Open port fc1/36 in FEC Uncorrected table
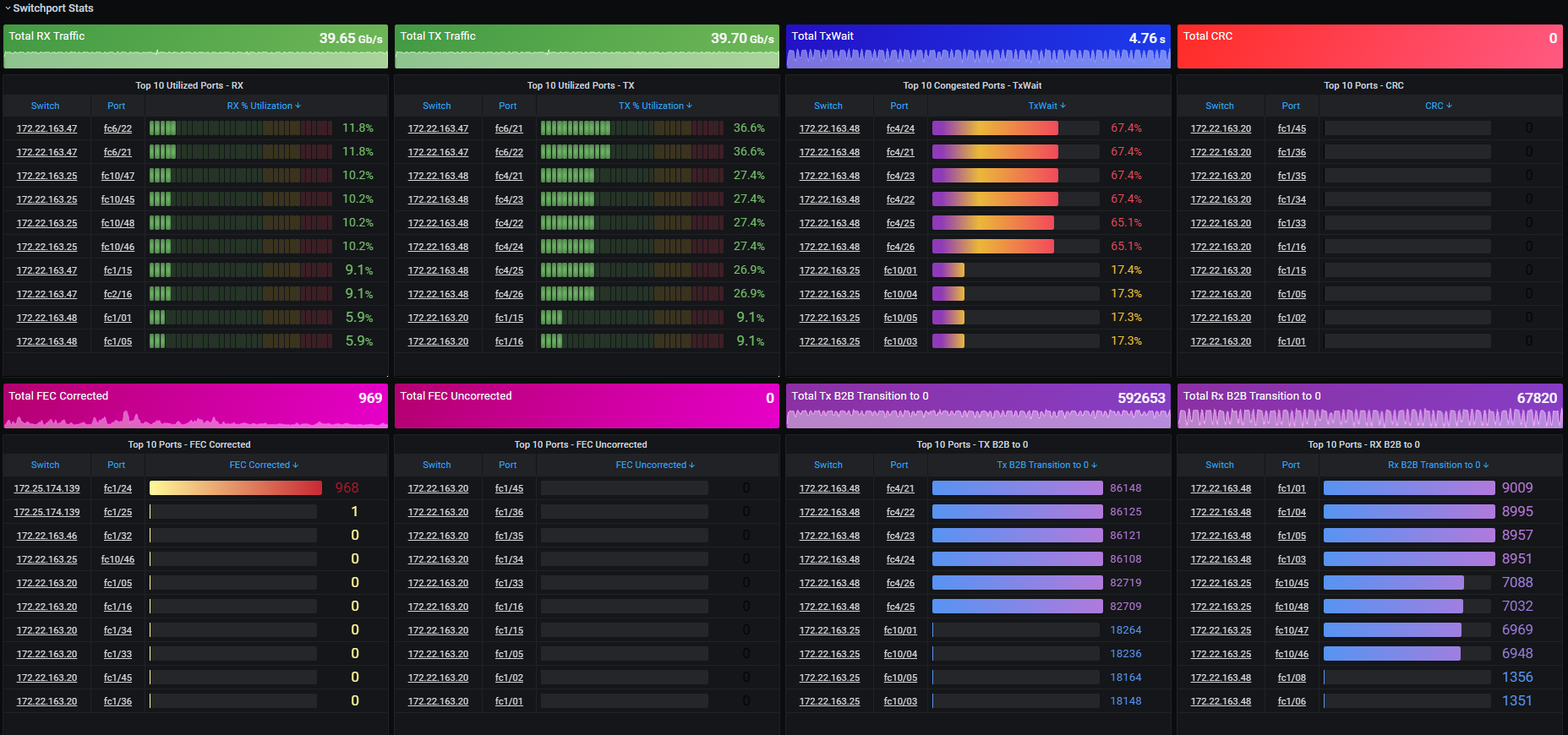 (x=509, y=512)
